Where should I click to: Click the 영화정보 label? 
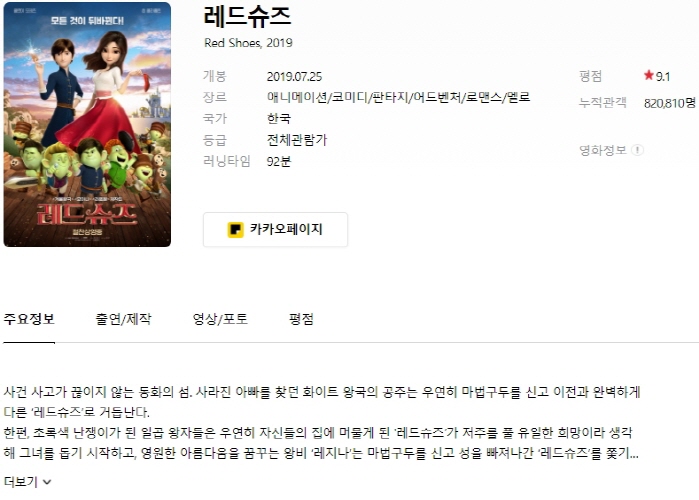pyautogui.click(x=603, y=150)
